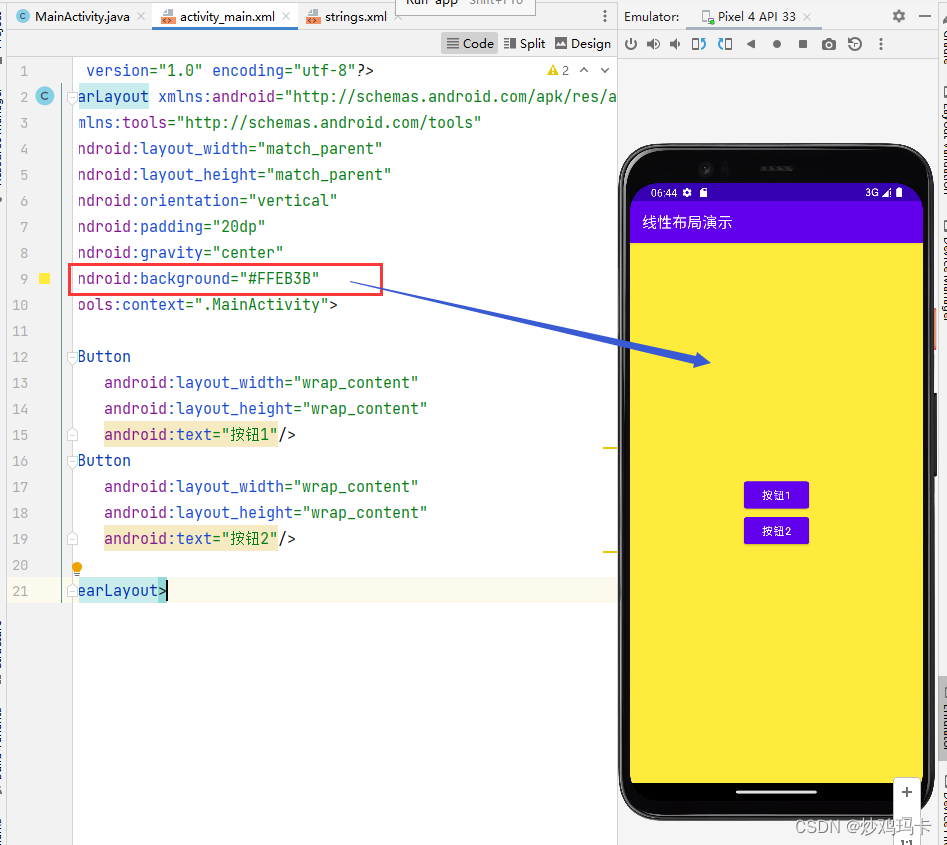
Task: Click the intention lightbulb on line 20
Action: coord(77,568)
